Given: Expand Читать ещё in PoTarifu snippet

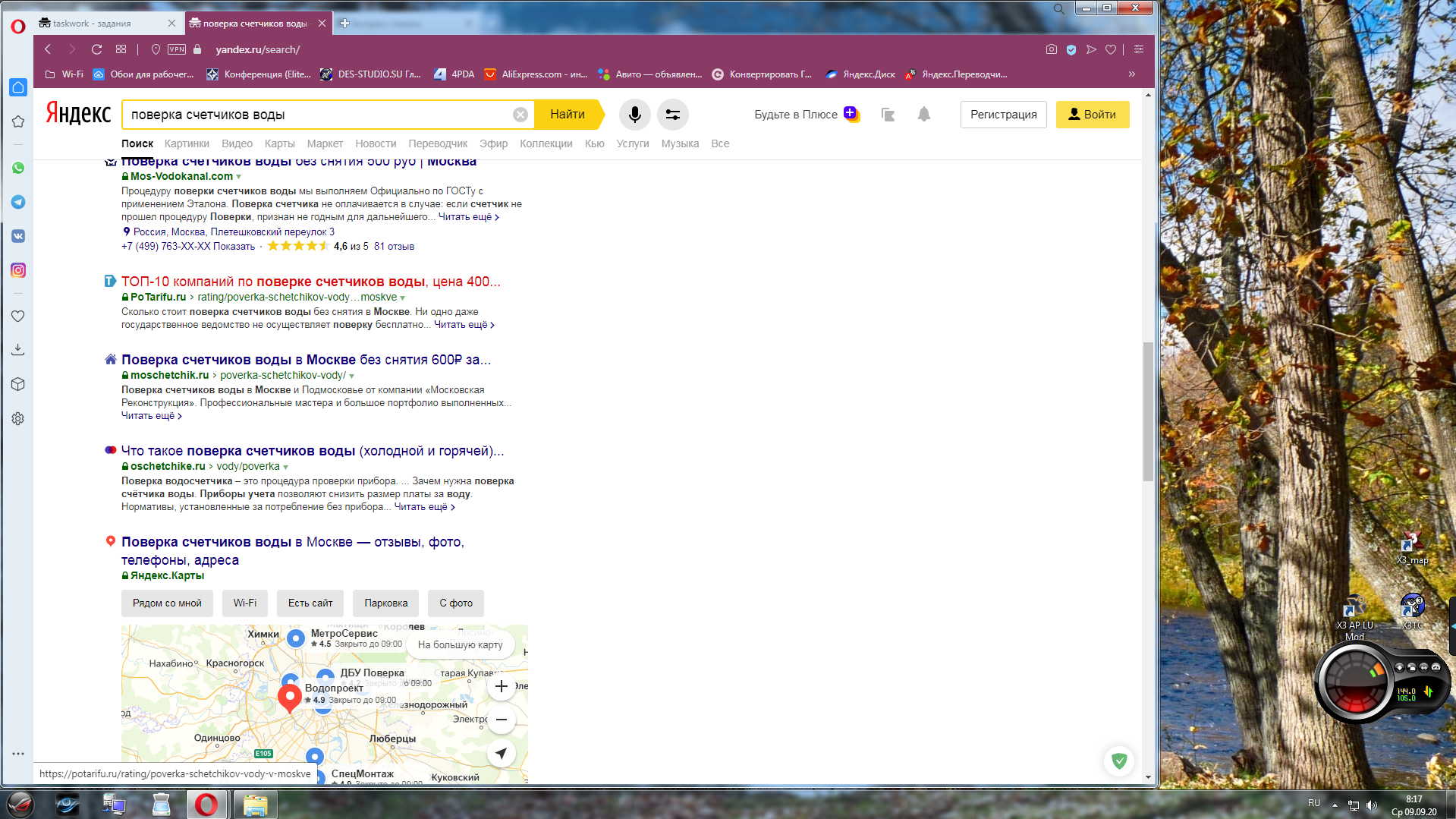Looking at the screenshot, I should click(x=464, y=325).
